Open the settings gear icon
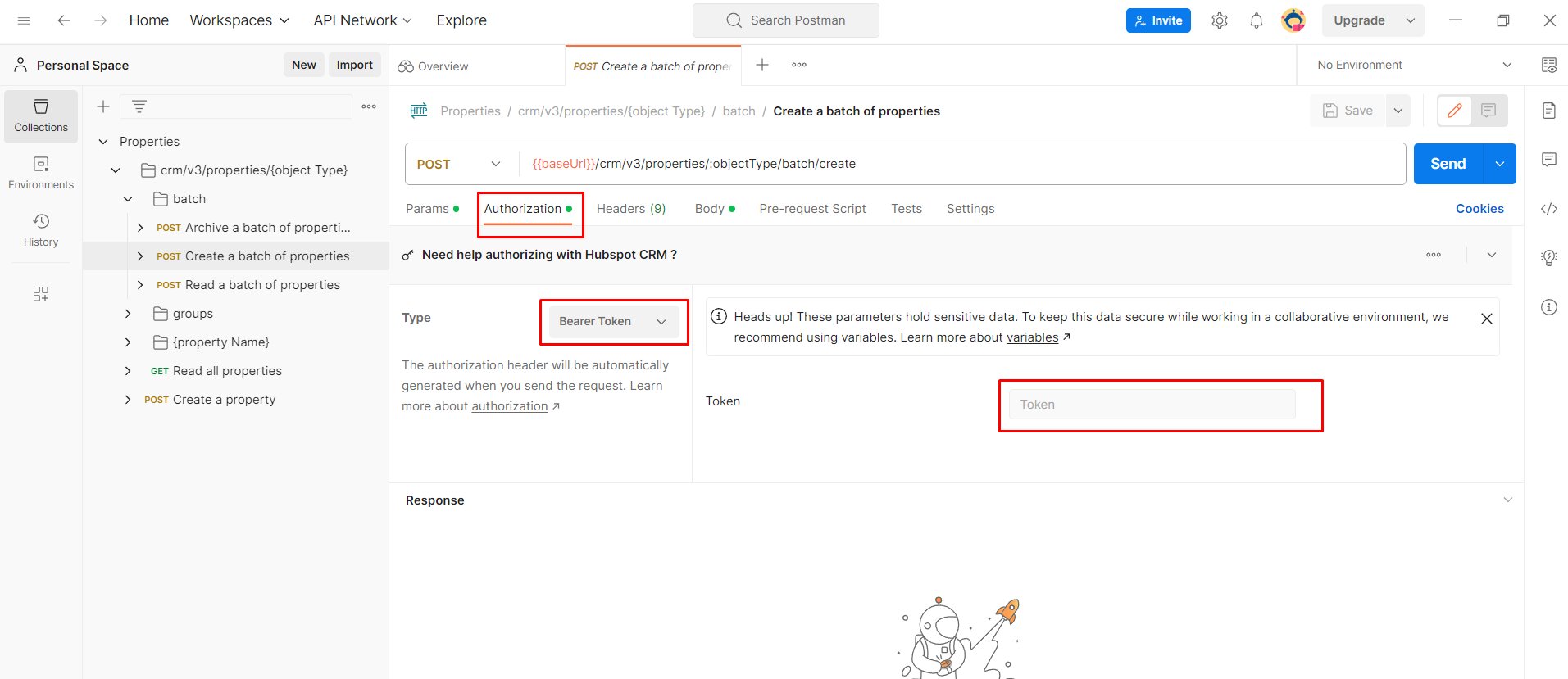Image resolution: width=1568 pixels, height=679 pixels. pos(1220,20)
